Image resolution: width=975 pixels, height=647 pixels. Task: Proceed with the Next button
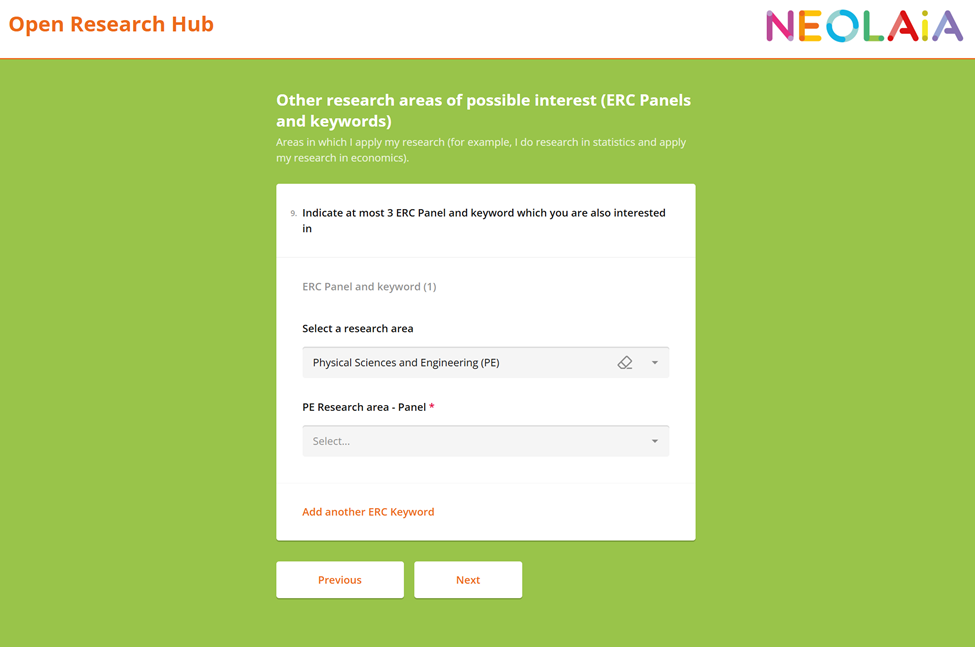[468, 580]
